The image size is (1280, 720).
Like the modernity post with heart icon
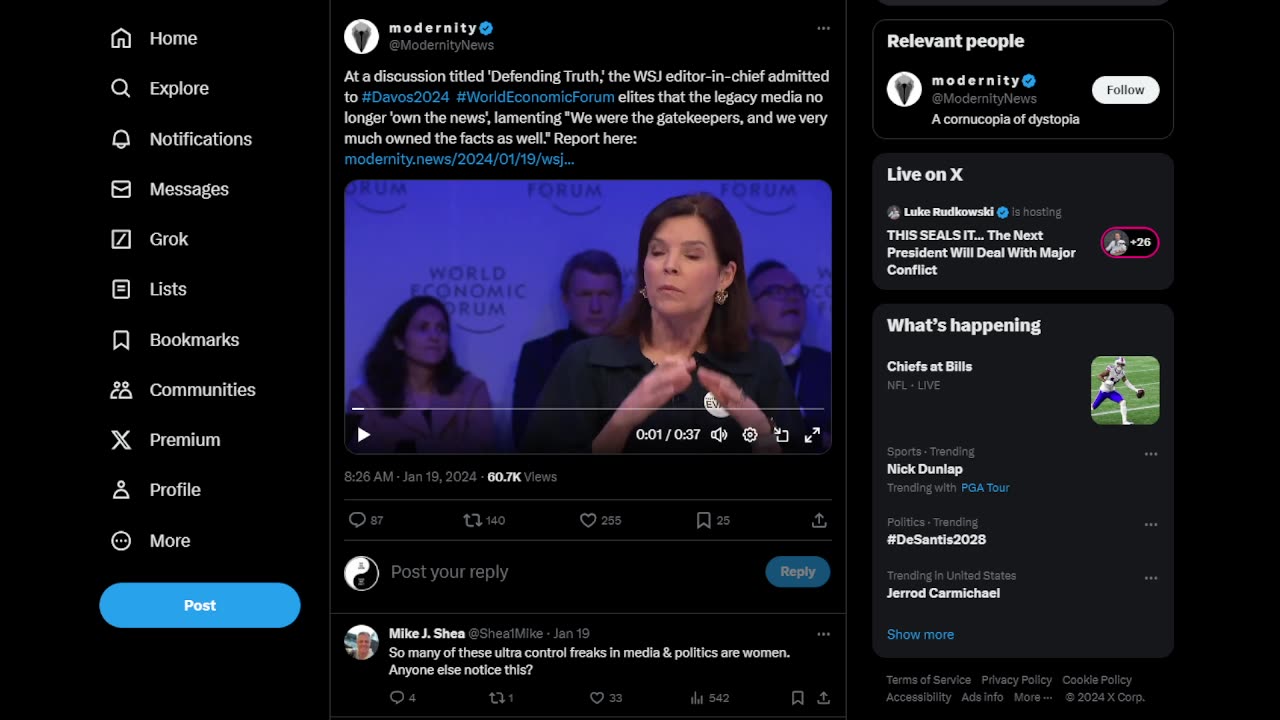(588, 520)
